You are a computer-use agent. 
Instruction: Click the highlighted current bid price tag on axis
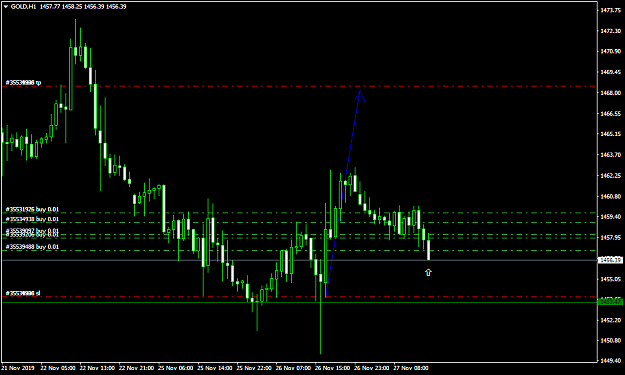point(611,260)
